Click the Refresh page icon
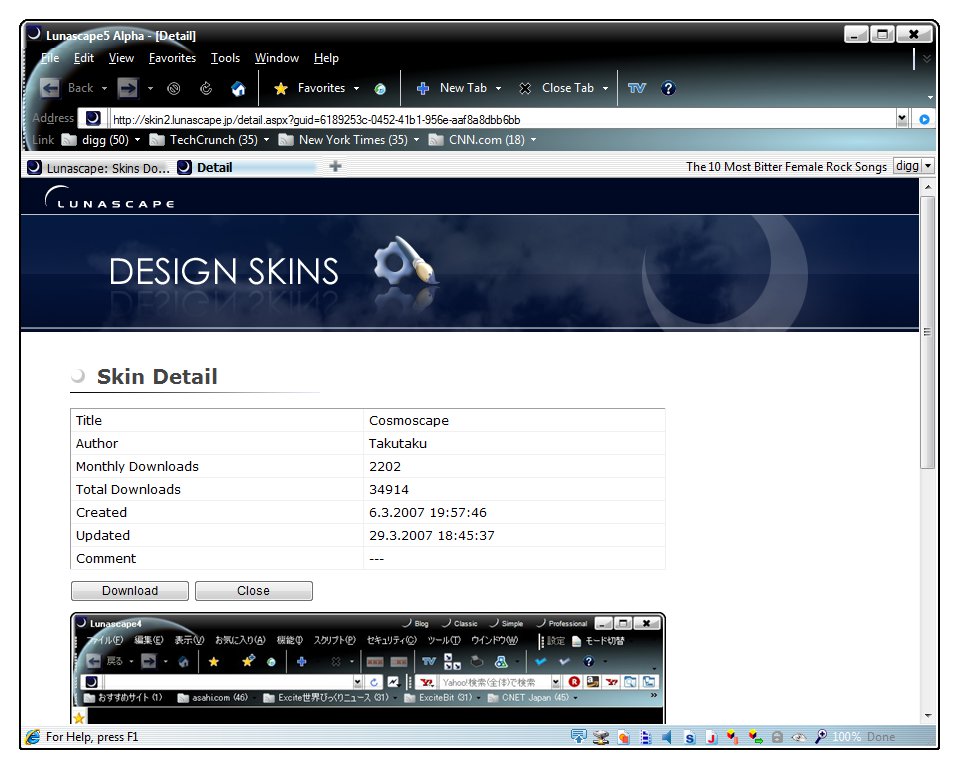This screenshot has height=771, width=954. pos(206,89)
